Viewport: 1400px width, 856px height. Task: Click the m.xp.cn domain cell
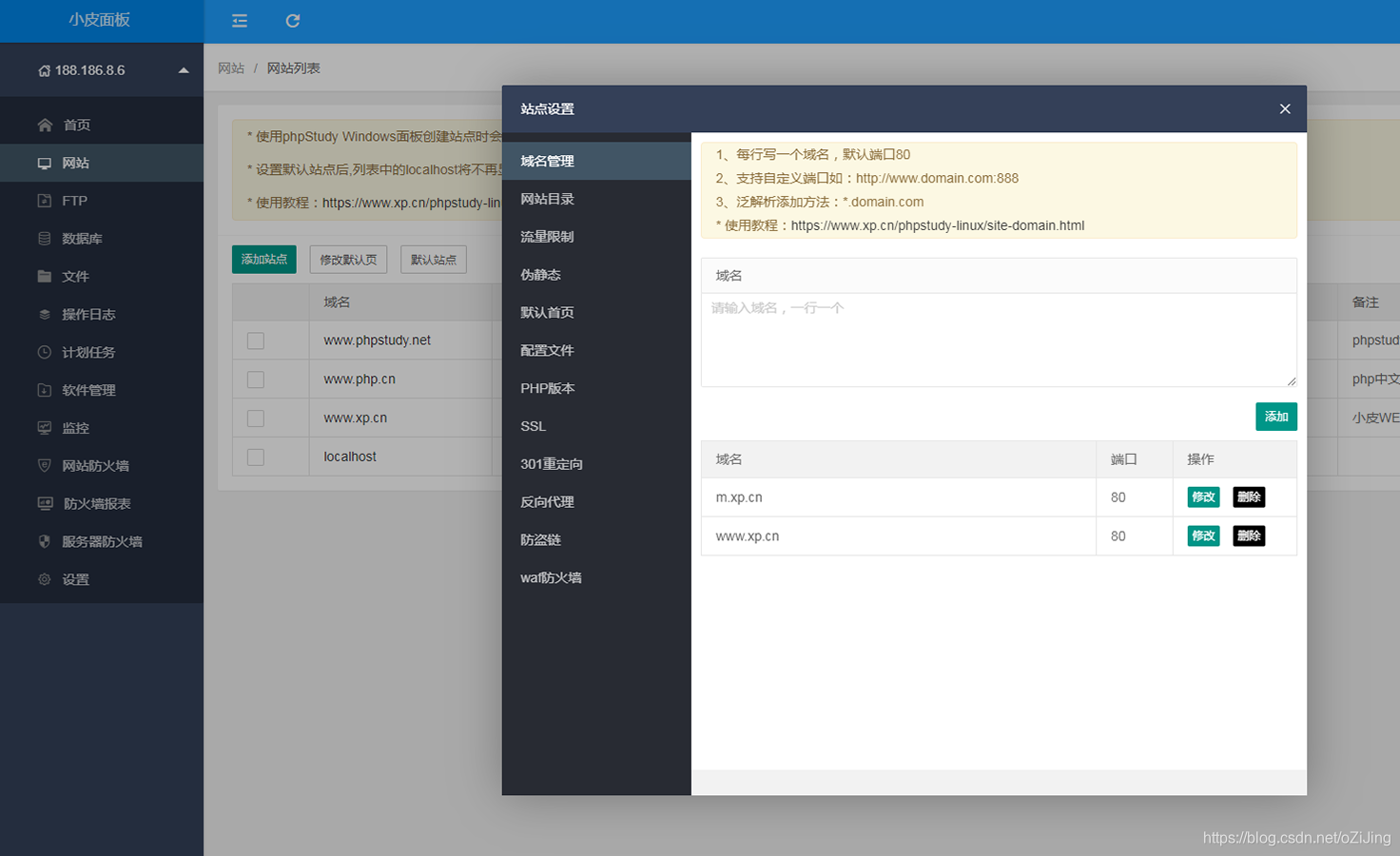pos(899,497)
